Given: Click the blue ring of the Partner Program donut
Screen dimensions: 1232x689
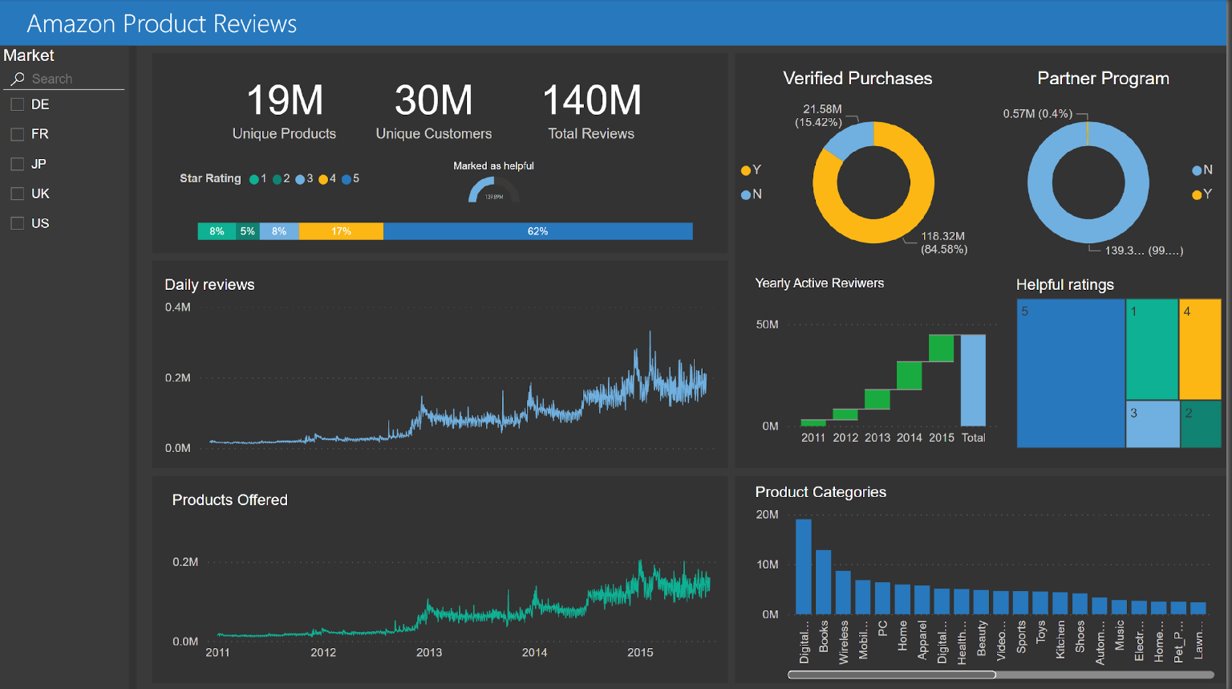Looking at the screenshot, I should coord(1088,233).
